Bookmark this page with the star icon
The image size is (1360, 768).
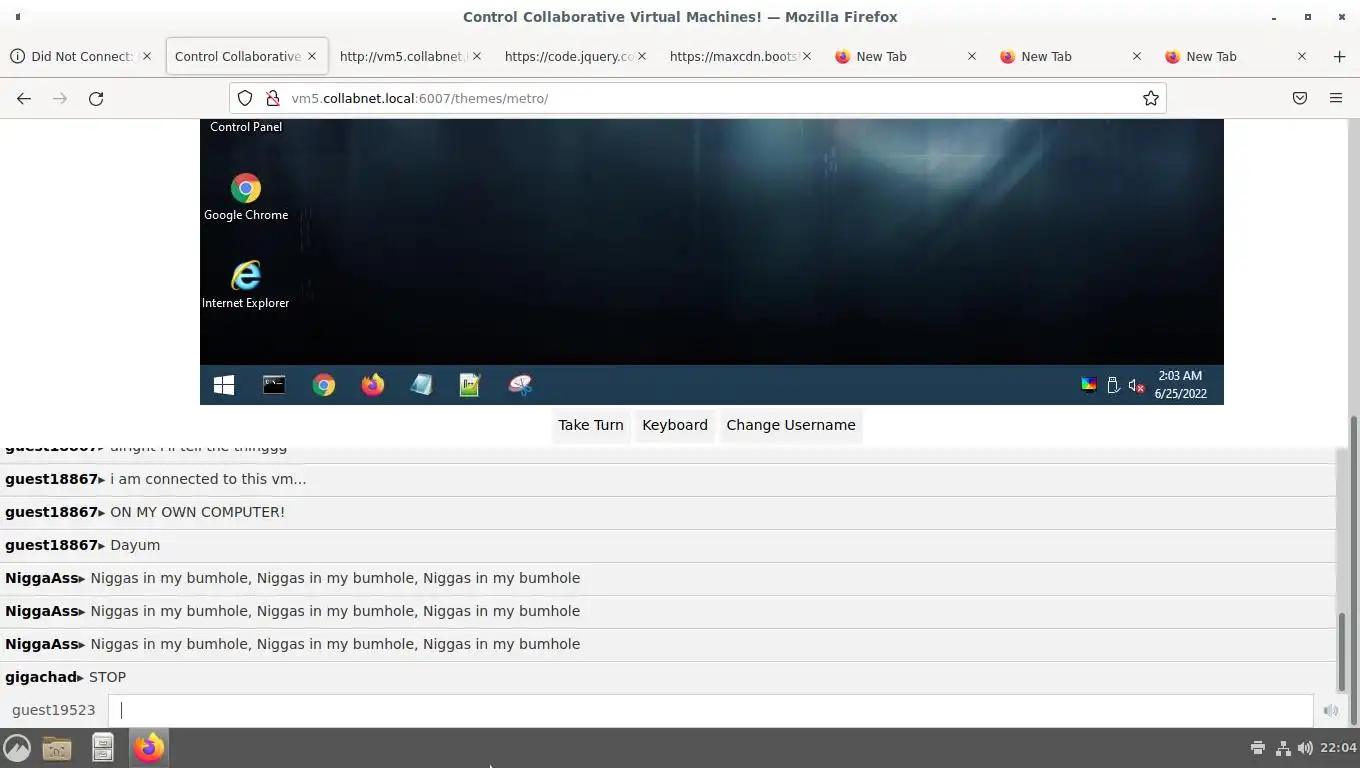tap(1151, 98)
